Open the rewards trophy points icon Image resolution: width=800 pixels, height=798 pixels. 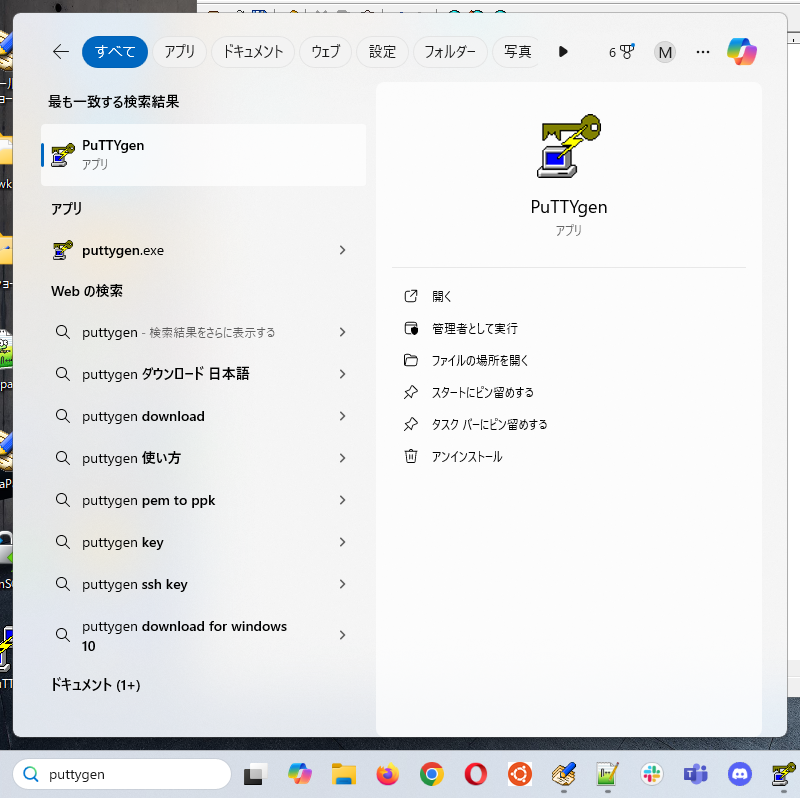[621, 52]
